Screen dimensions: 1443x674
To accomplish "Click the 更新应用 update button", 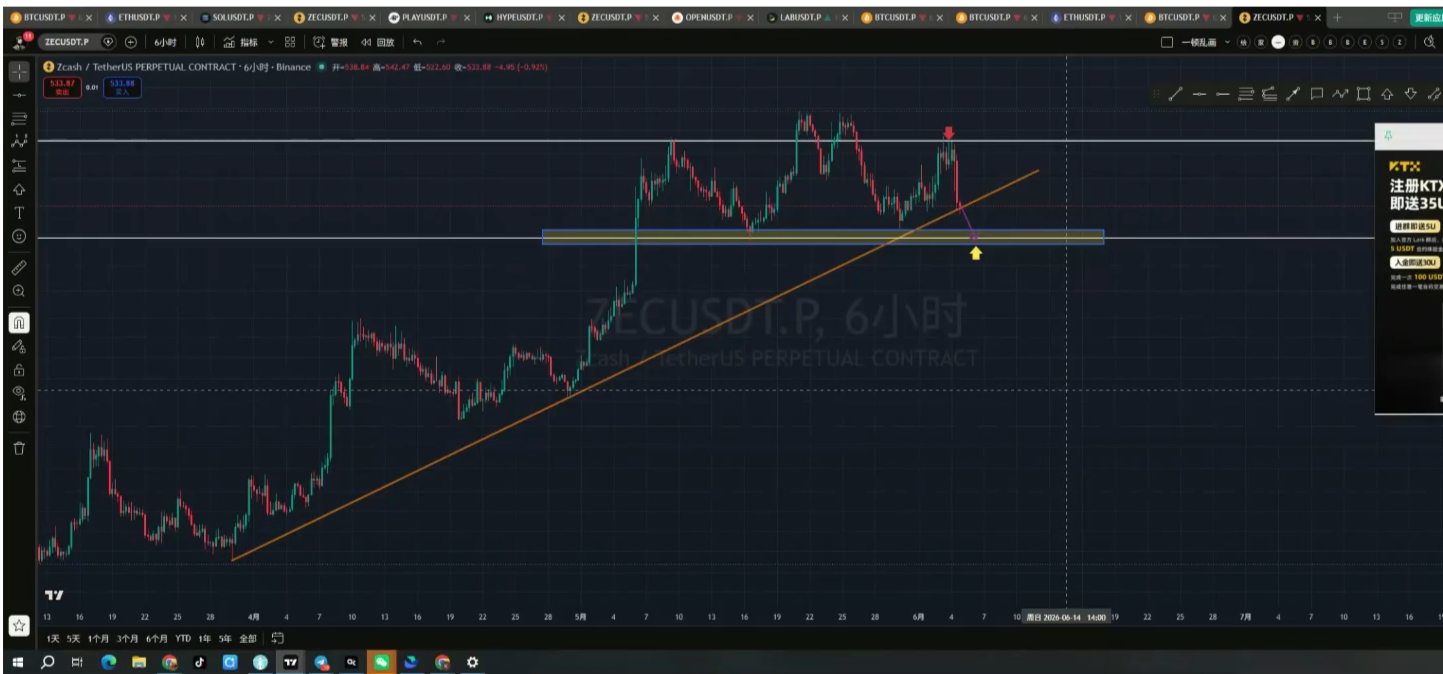I will click(1426, 18).
